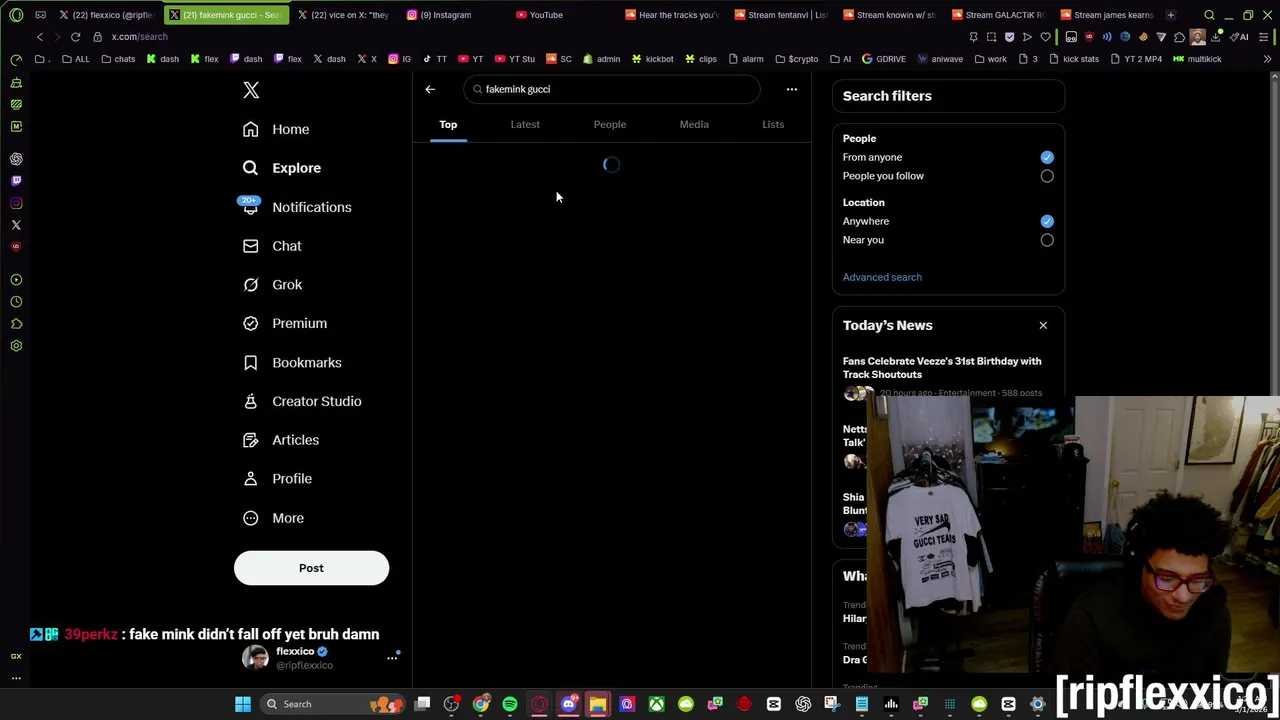Open Extensions cube in Opera sidebar
Viewport: 1280px width, 720px height.
click(x=16, y=324)
